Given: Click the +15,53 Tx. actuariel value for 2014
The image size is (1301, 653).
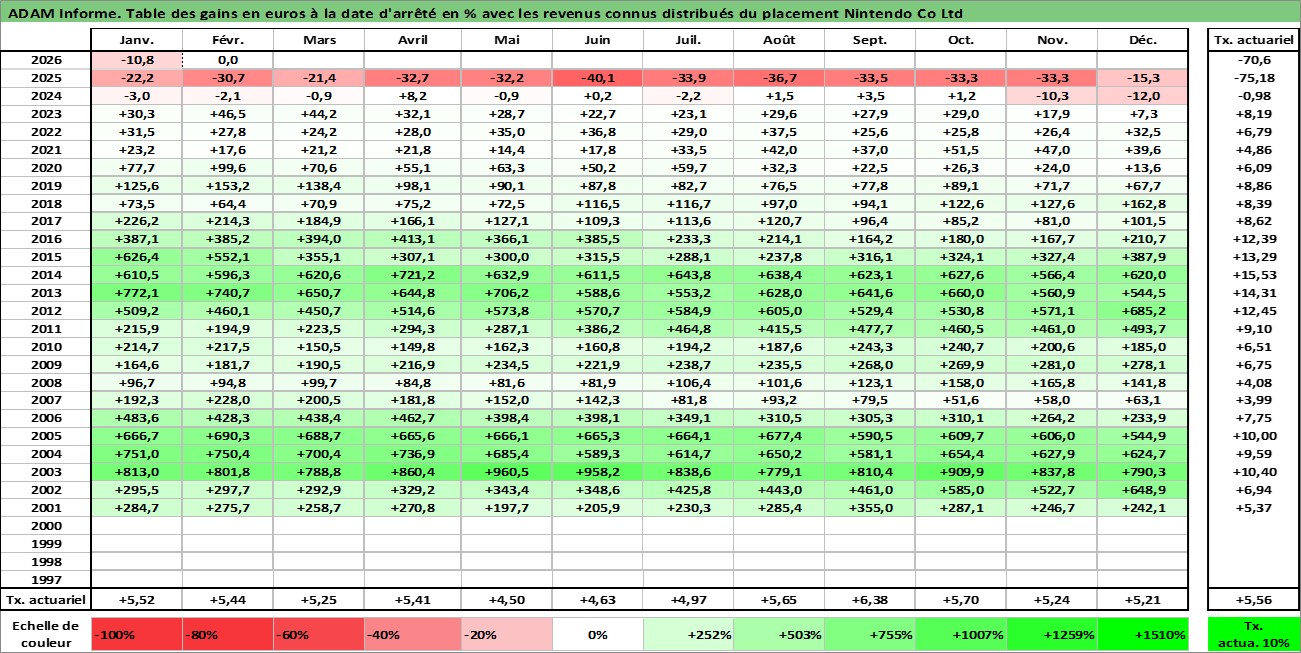Looking at the screenshot, I should tap(1254, 275).
